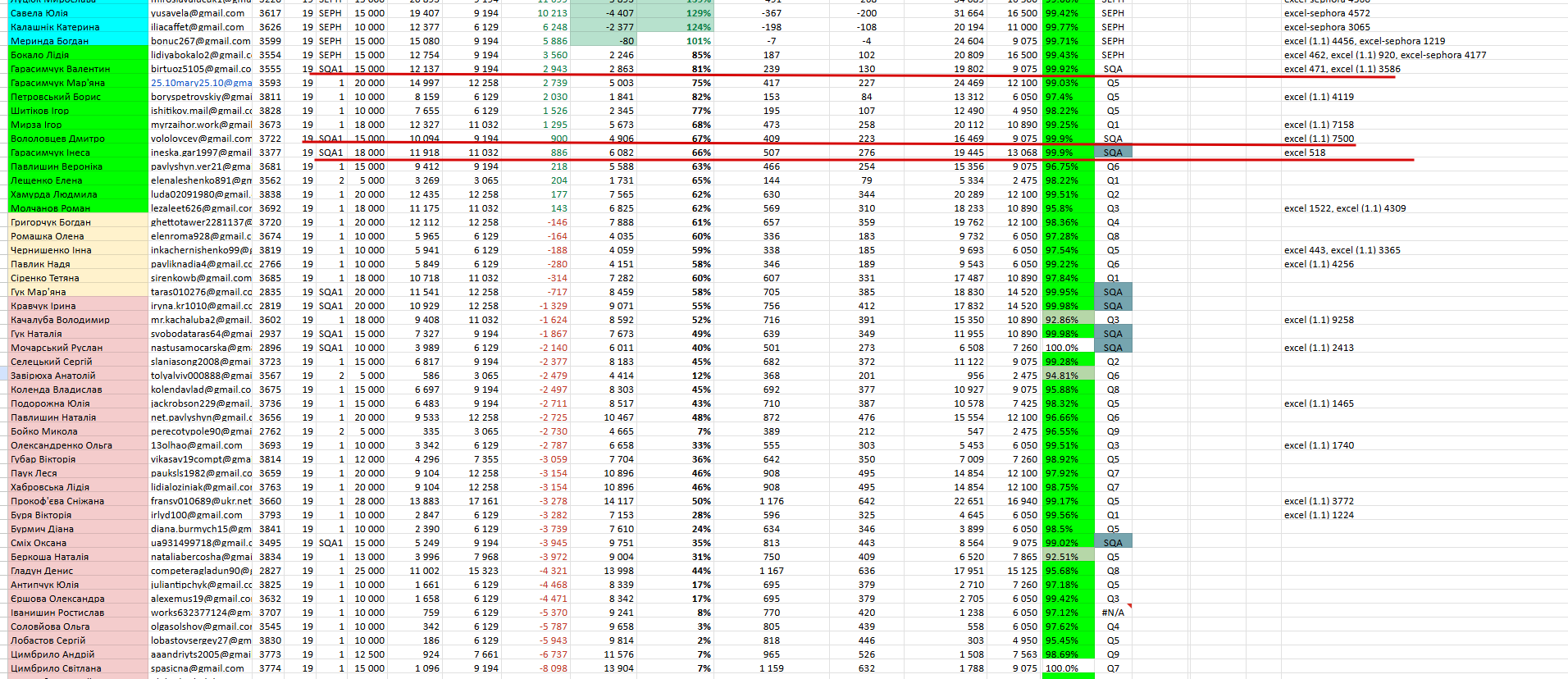The image size is (1568, 679).
Task: Select the name cell Григорчук Богдан
Action: (x=79, y=222)
